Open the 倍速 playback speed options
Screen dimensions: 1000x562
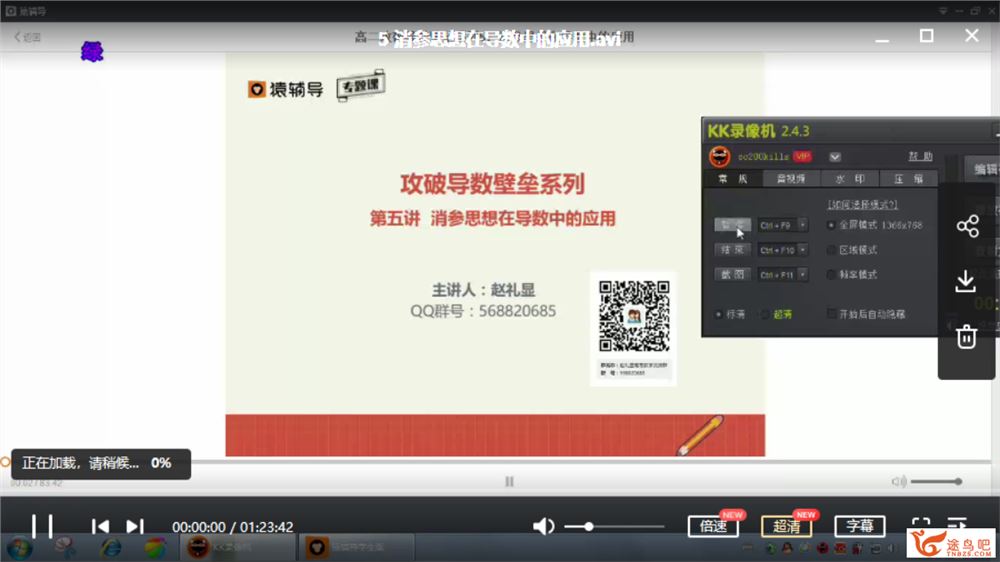tap(713, 526)
